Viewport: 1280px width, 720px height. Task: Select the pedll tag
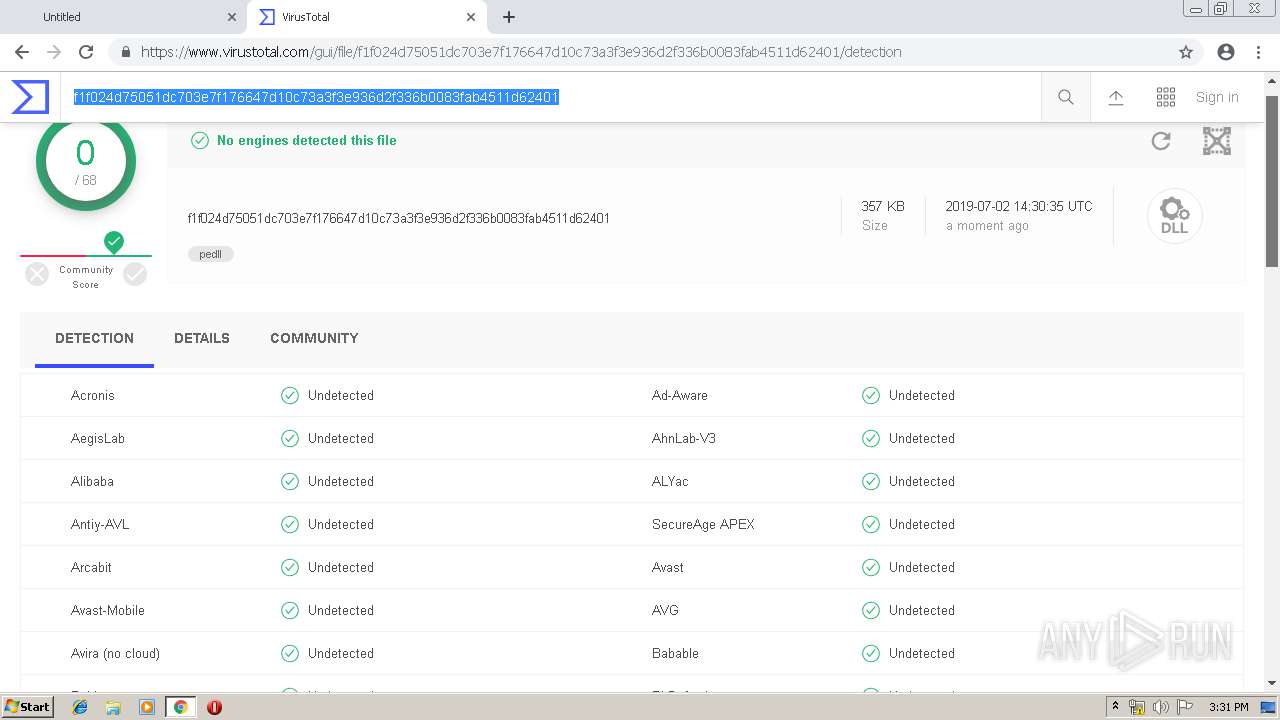(211, 254)
